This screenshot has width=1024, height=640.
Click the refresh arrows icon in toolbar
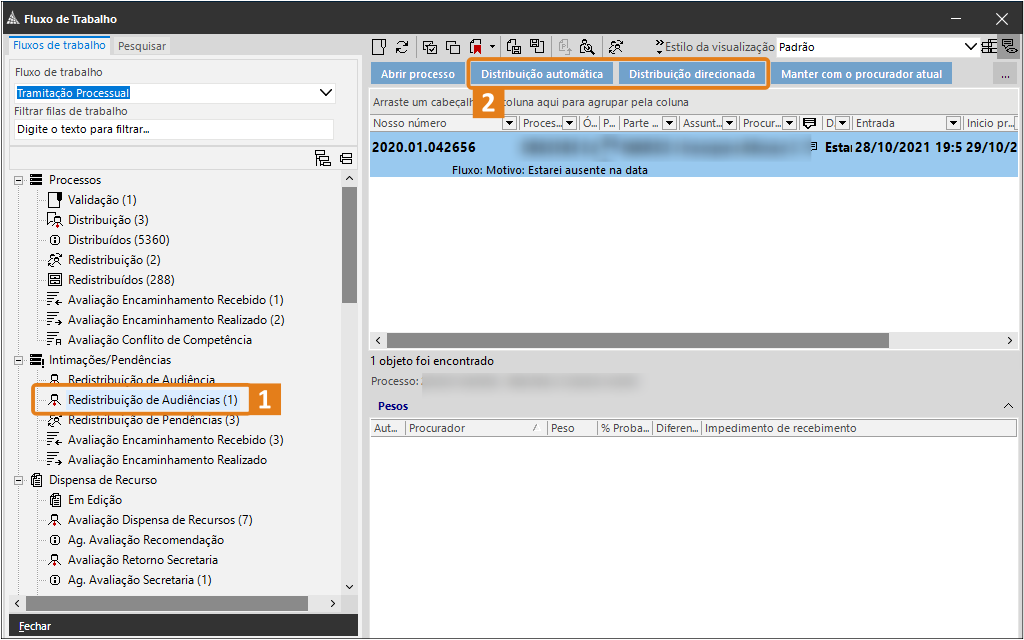click(x=402, y=47)
